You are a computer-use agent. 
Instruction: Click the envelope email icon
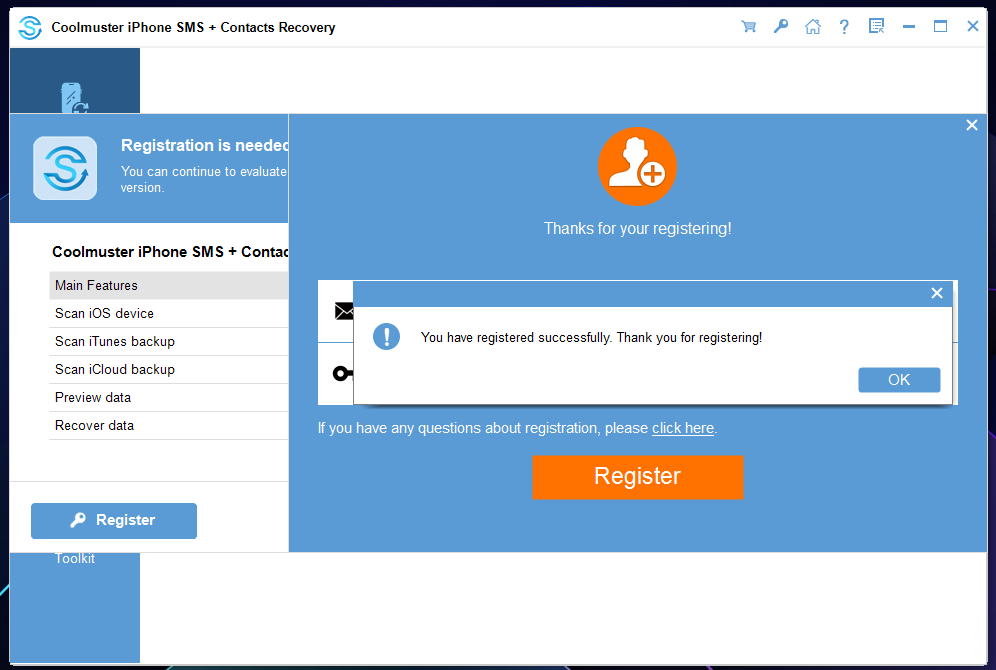click(x=343, y=311)
